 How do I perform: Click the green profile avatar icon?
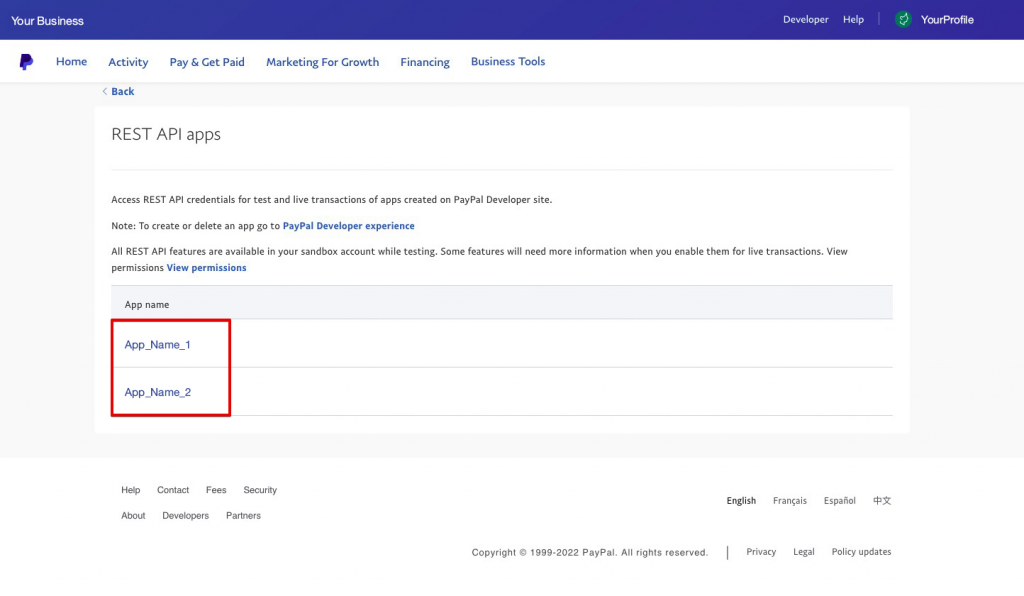[x=903, y=20]
